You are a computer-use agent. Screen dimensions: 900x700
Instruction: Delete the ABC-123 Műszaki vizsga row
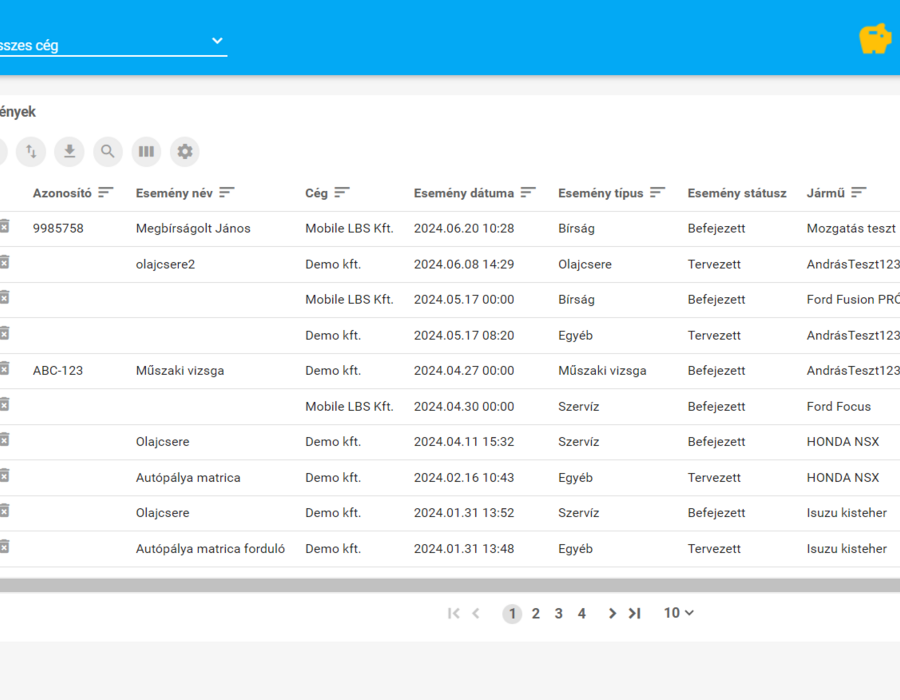4,368
